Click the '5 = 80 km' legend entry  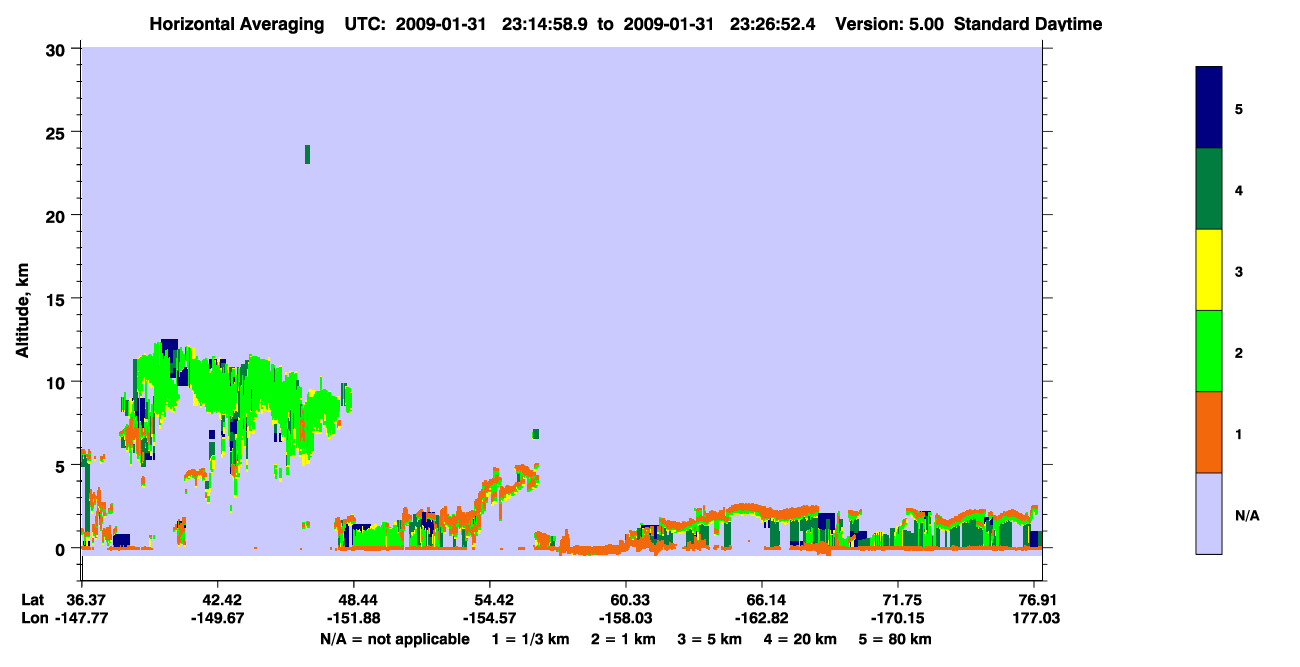click(x=896, y=638)
